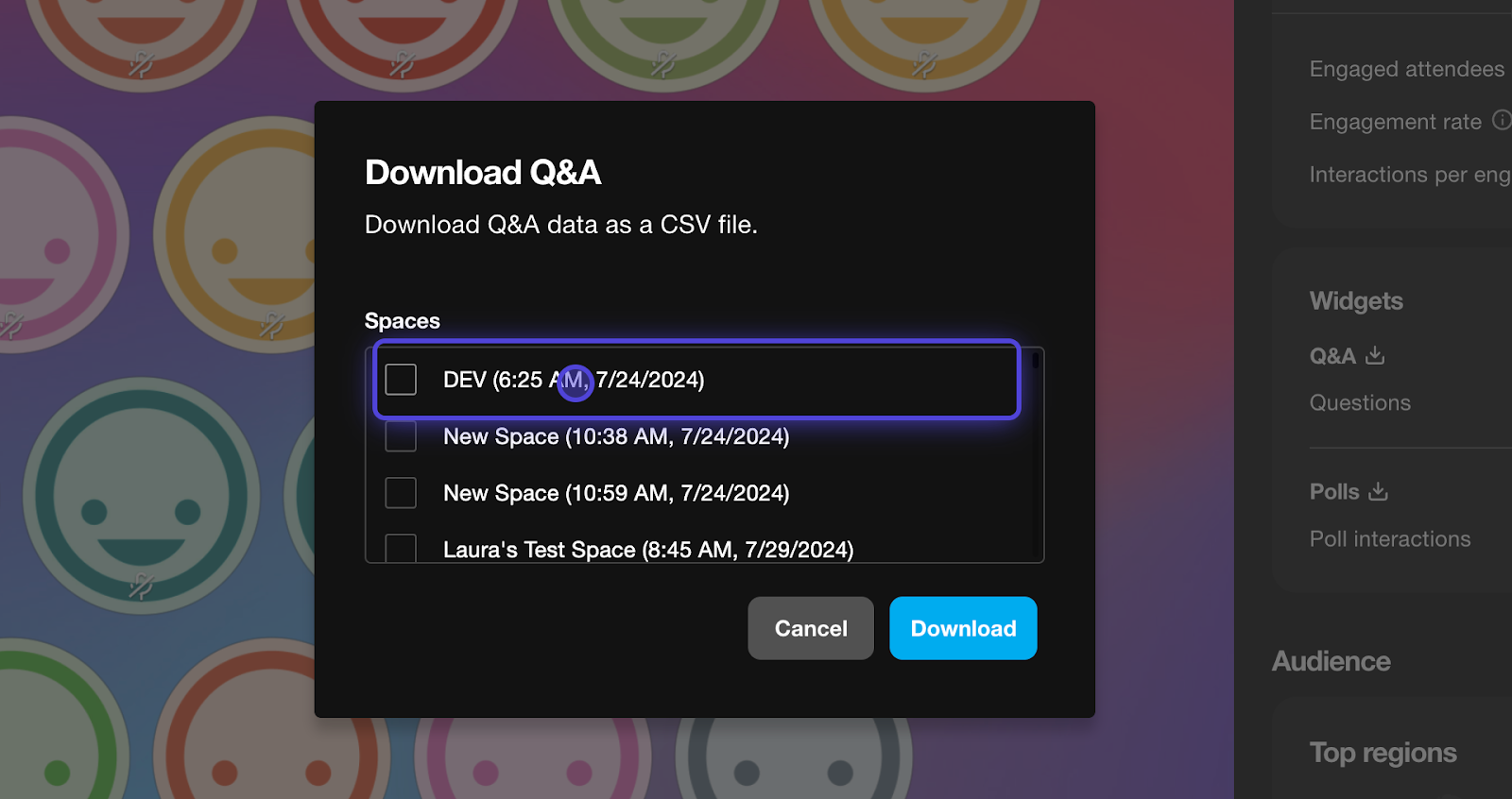Click the Audience section heading
Screen dimensions: 1512x799
(x=1331, y=661)
